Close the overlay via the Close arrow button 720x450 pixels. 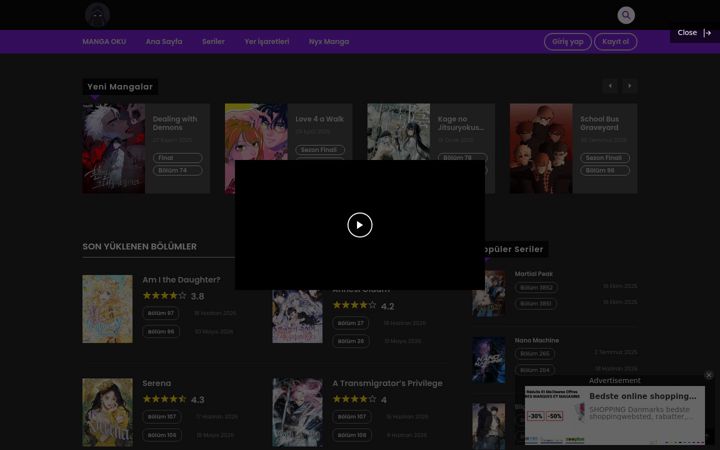pos(694,33)
